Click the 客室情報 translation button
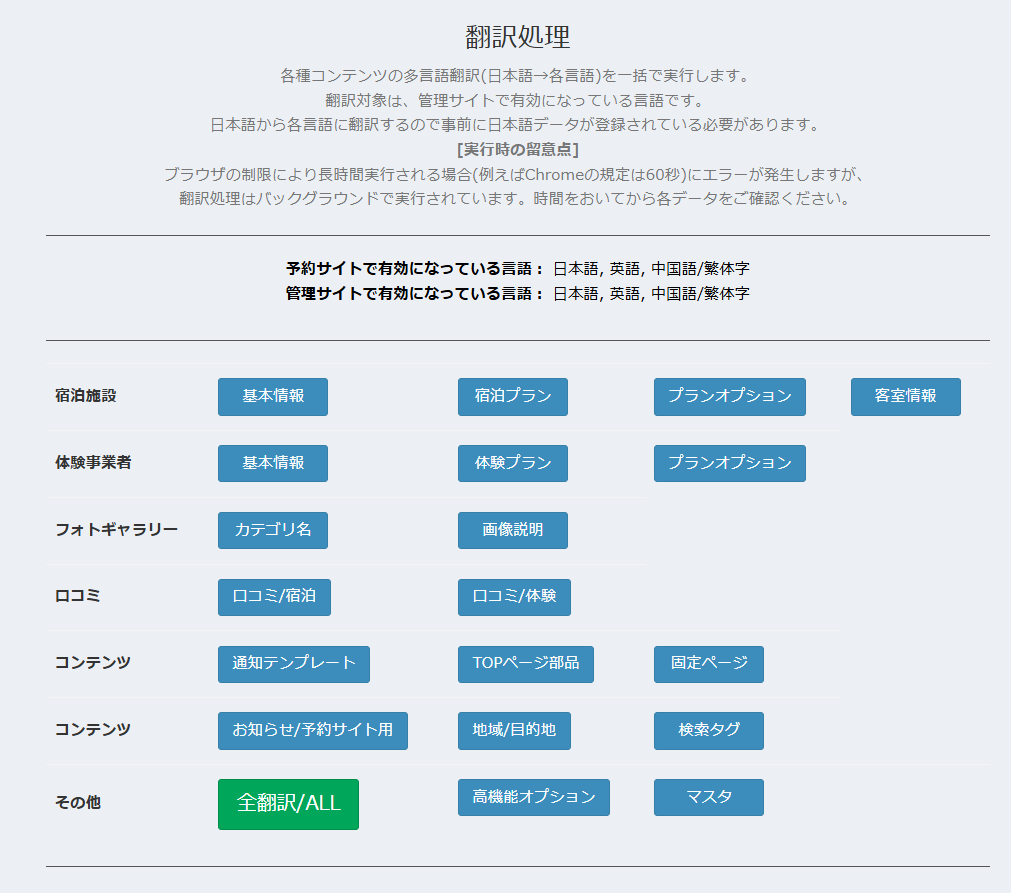Screen dimensions: 1011x893 click(x=905, y=397)
